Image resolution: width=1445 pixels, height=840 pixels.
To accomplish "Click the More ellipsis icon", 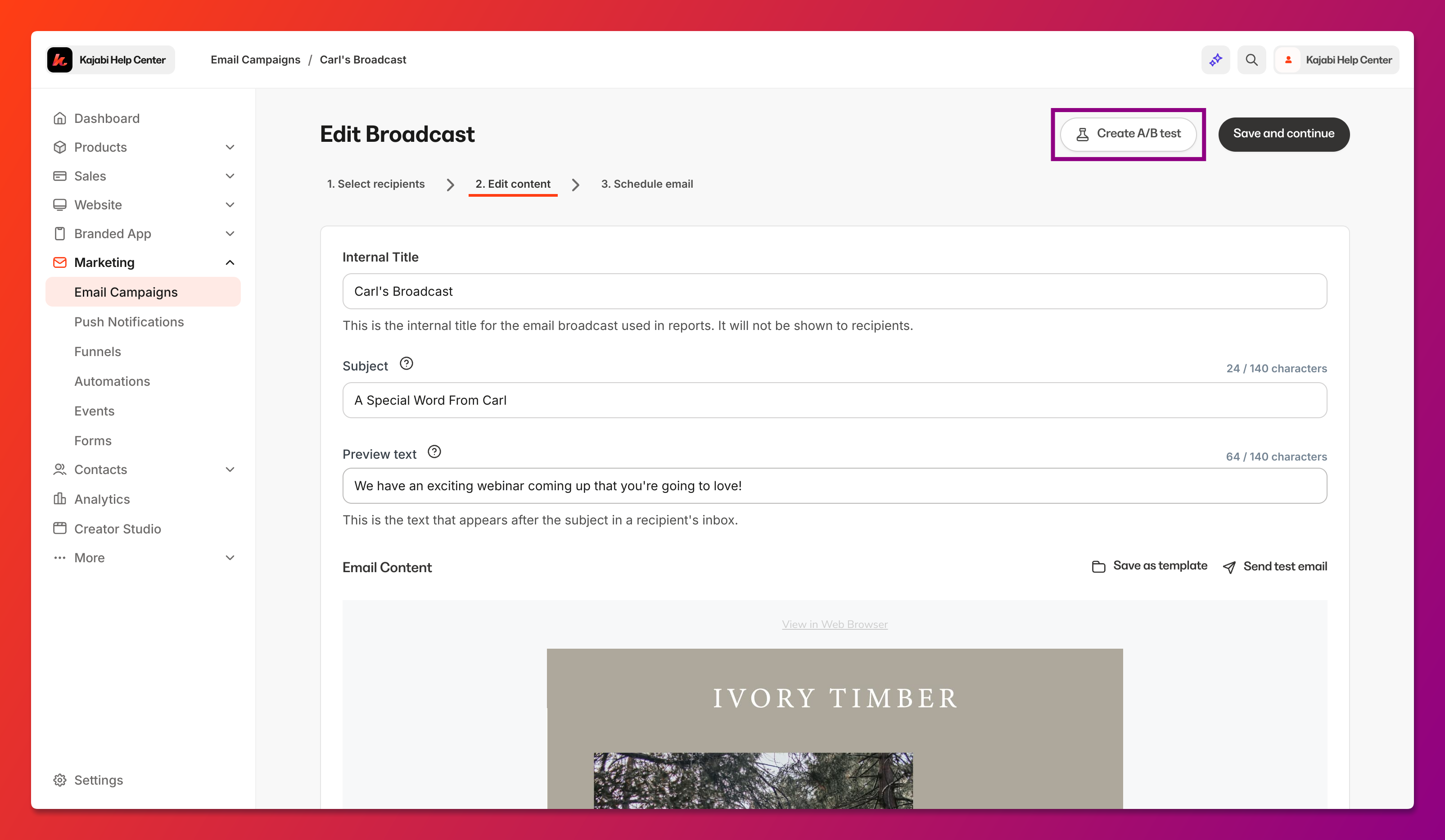I will [x=59, y=557].
